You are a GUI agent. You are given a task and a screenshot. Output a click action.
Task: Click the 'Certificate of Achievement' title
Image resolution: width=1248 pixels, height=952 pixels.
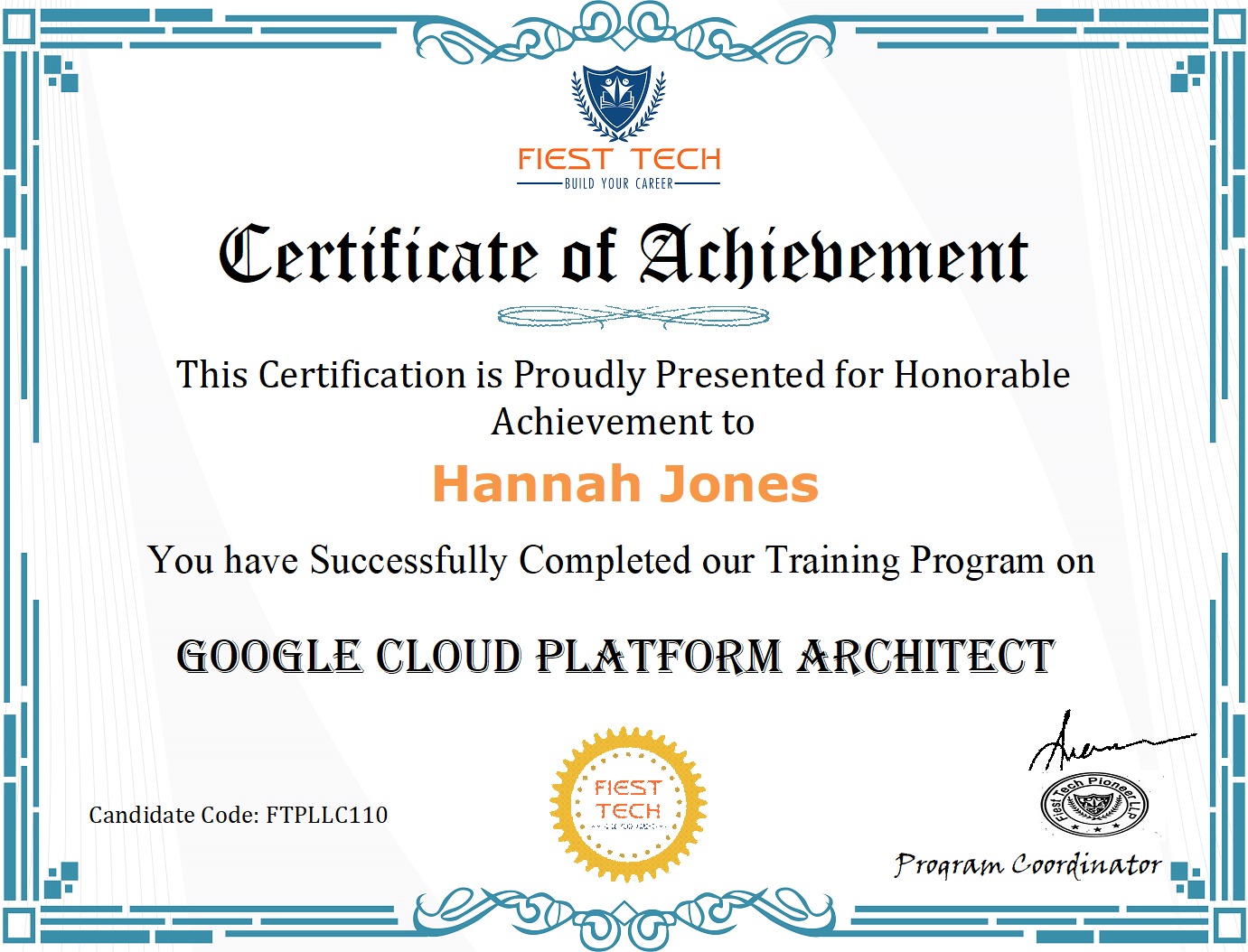[x=624, y=255]
